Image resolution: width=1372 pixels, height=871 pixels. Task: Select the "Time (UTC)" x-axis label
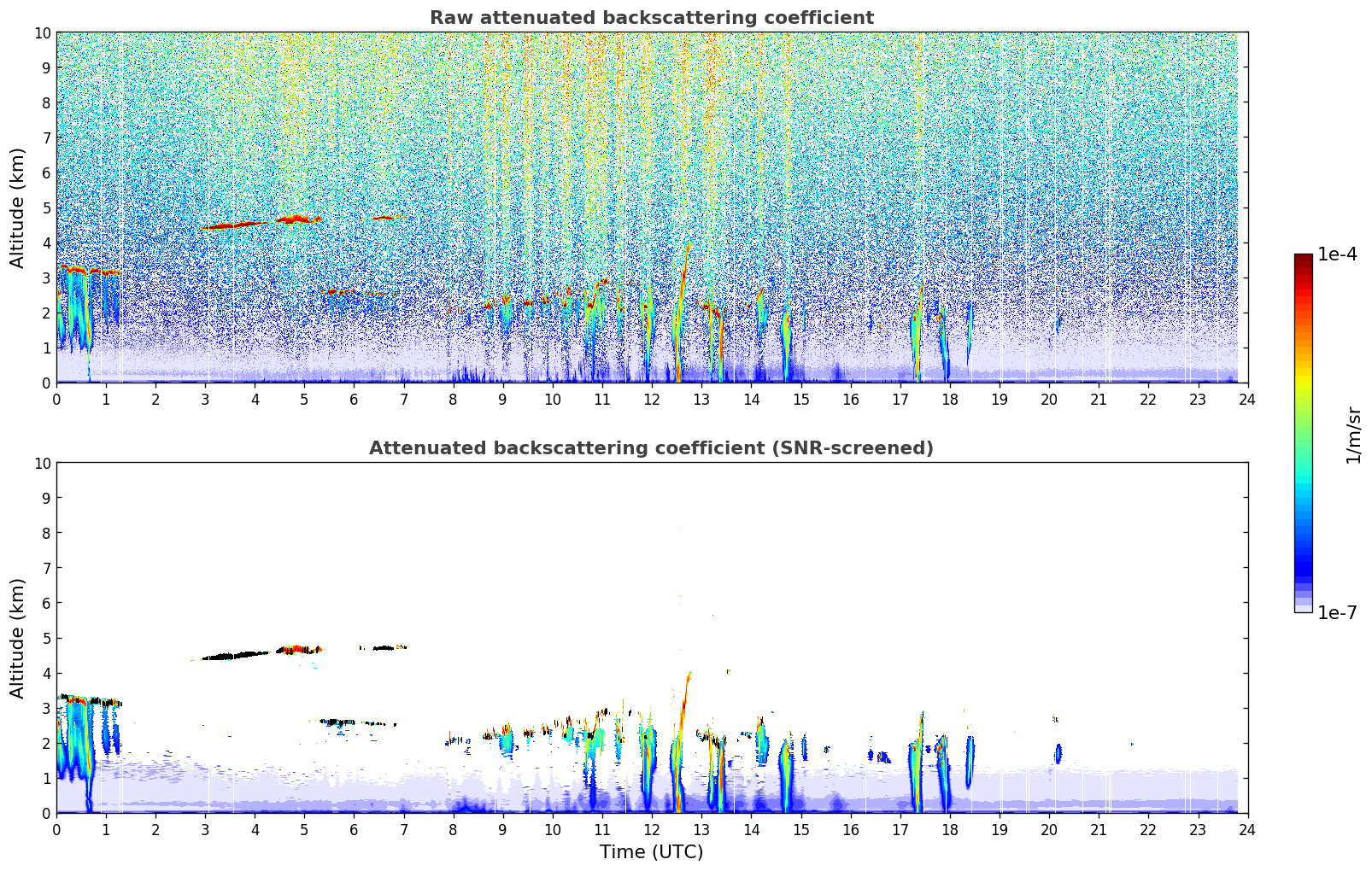(651, 851)
